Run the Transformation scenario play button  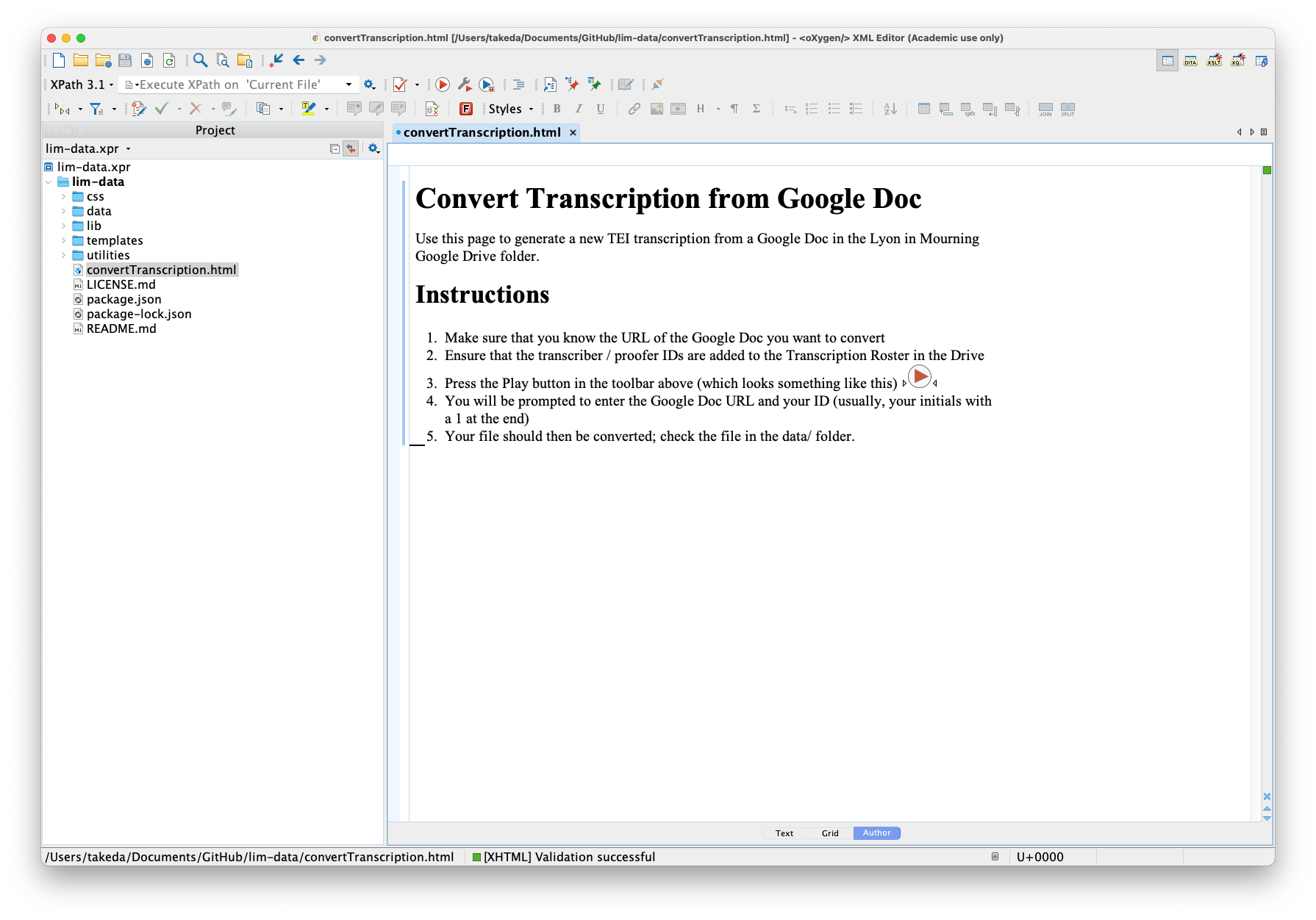click(443, 85)
